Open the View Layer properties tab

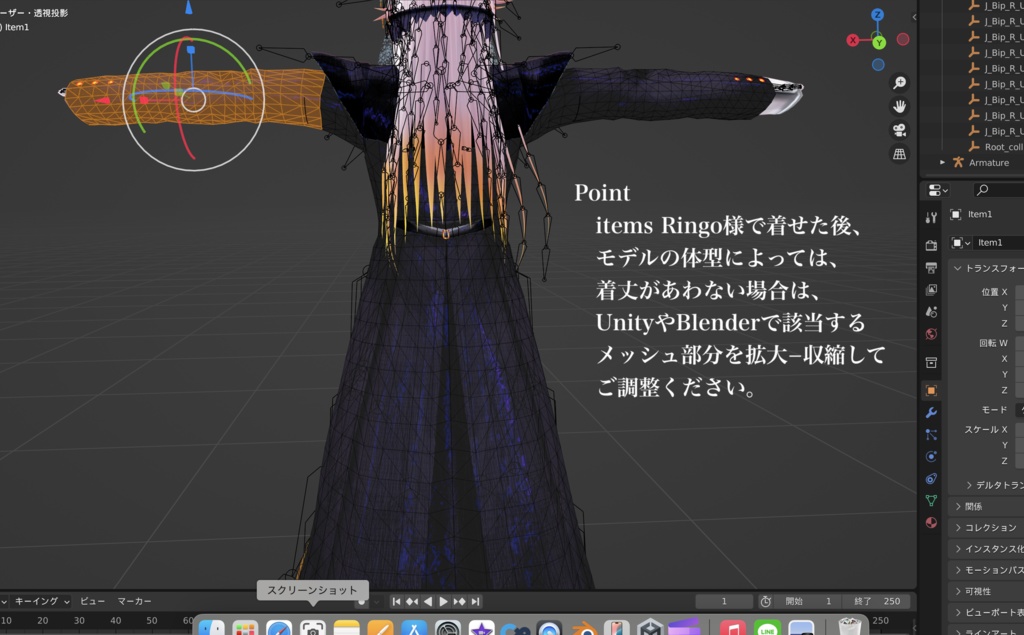coord(931,289)
